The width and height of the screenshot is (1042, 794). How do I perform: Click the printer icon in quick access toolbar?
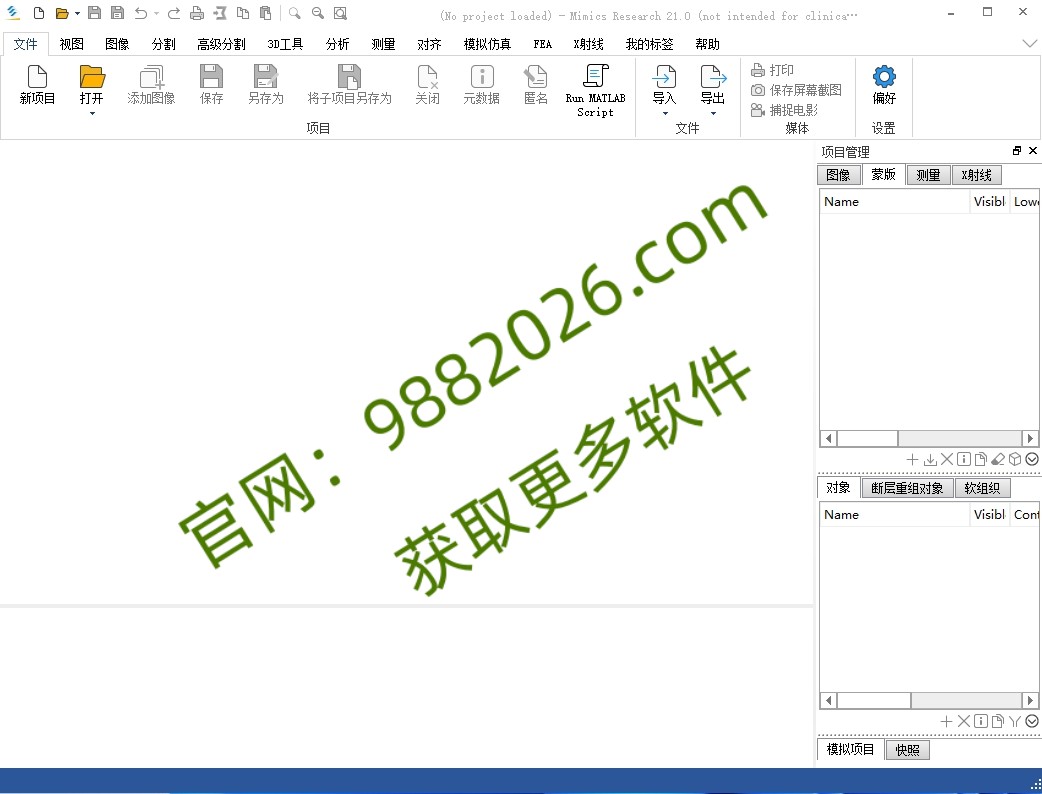[197, 13]
